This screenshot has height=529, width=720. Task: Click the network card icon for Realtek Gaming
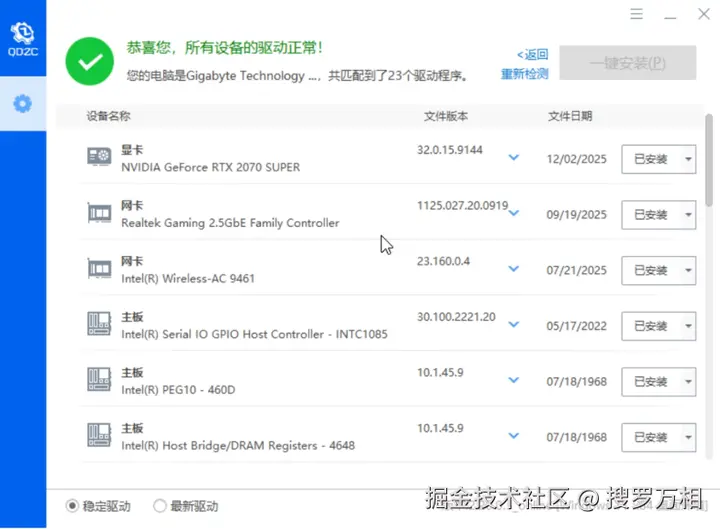pos(99,213)
